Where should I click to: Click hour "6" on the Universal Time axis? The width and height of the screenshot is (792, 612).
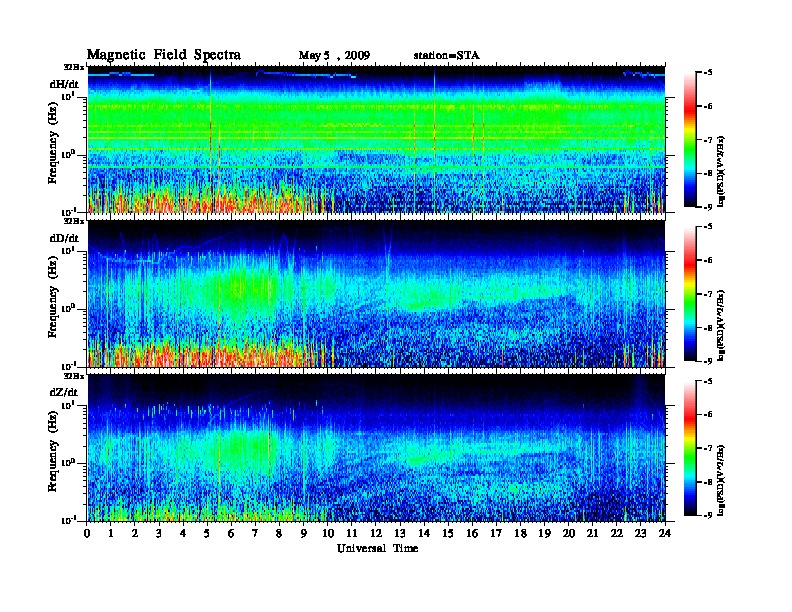[x=231, y=534]
